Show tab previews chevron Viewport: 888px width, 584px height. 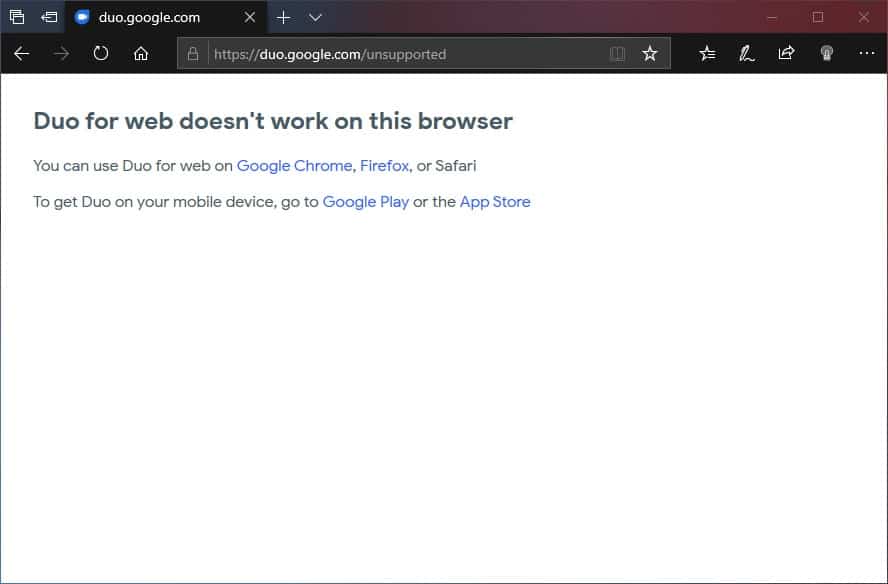[315, 18]
